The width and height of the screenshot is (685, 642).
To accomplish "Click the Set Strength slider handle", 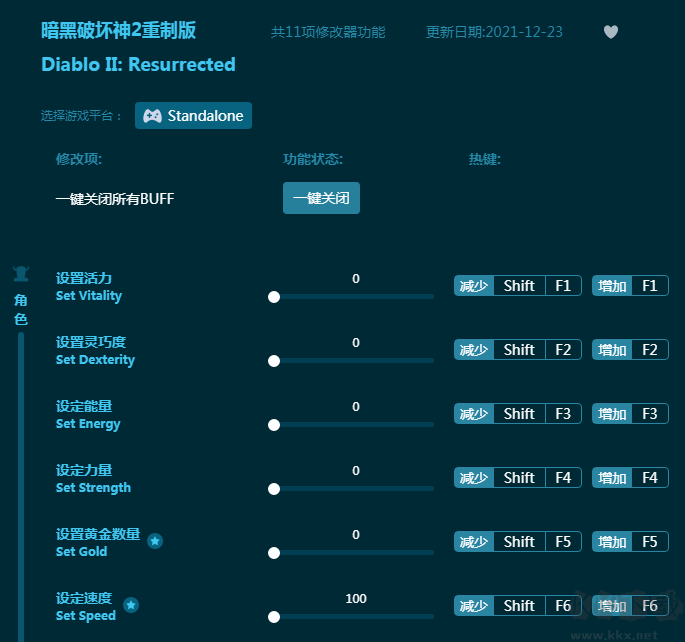I will pos(274,489).
